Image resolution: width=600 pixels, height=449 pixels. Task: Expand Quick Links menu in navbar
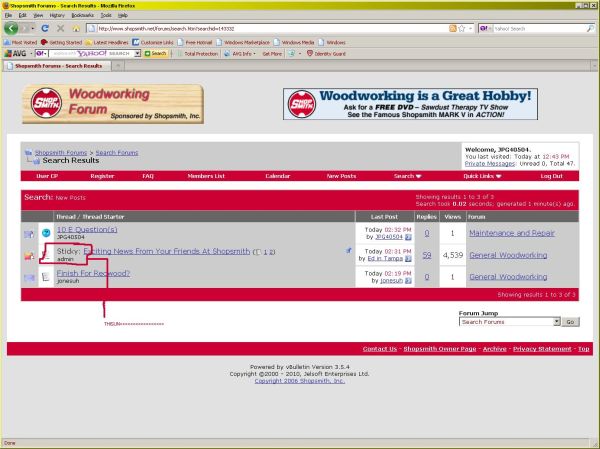482,176
